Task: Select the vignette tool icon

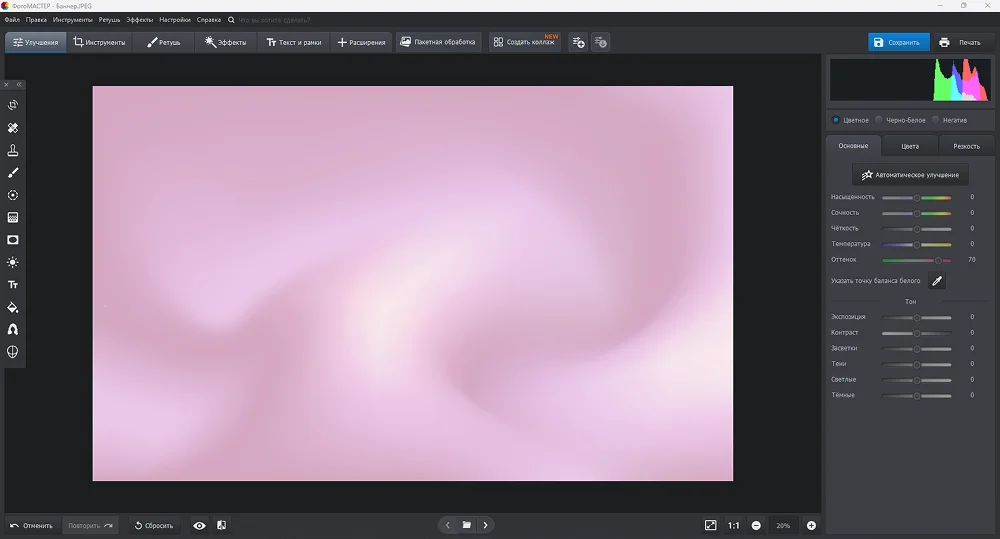Action: pyautogui.click(x=13, y=240)
